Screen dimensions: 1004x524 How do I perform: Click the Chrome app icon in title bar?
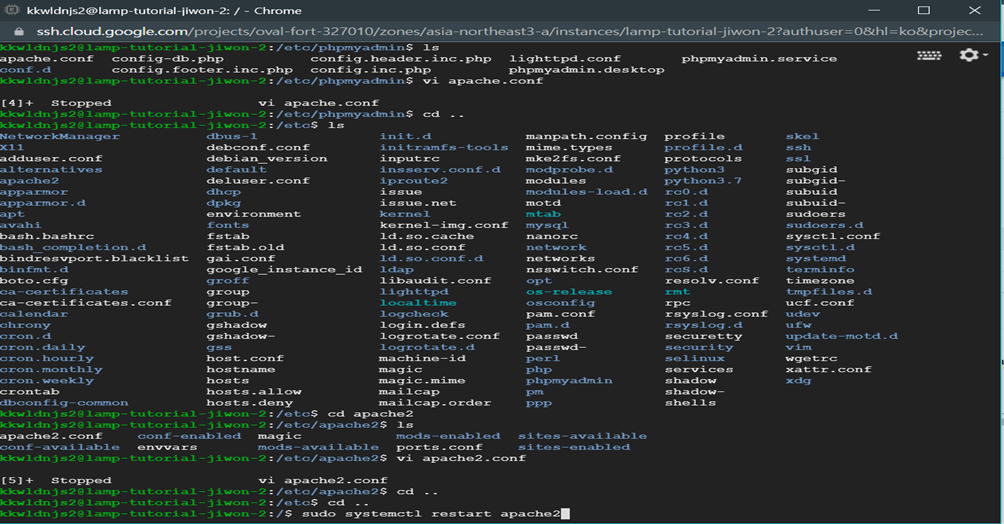pyautogui.click(x=12, y=10)
